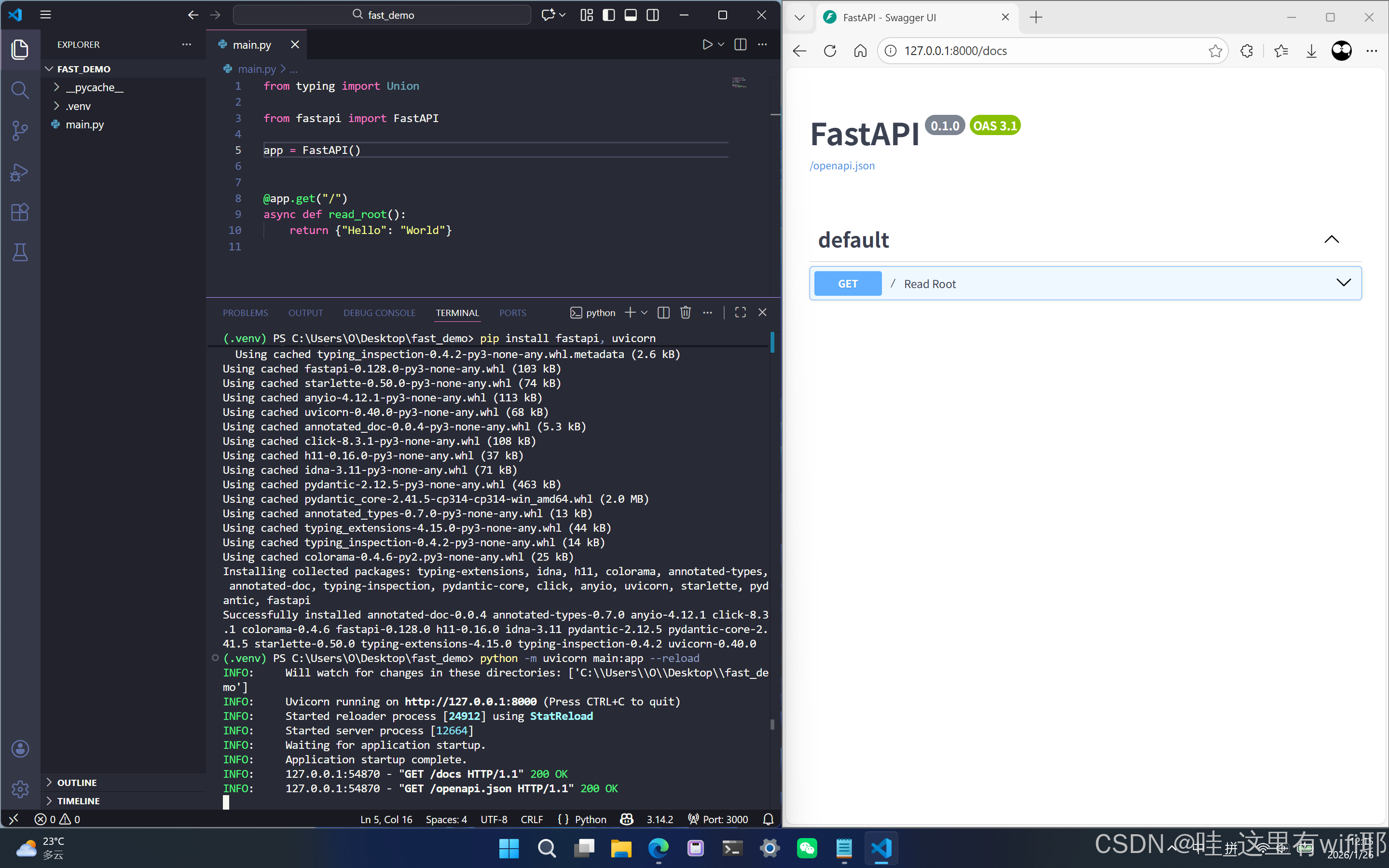Open the Accounts menu icon
The image size is (1389, 868).
pyautogui.click(x=20, y=749)
